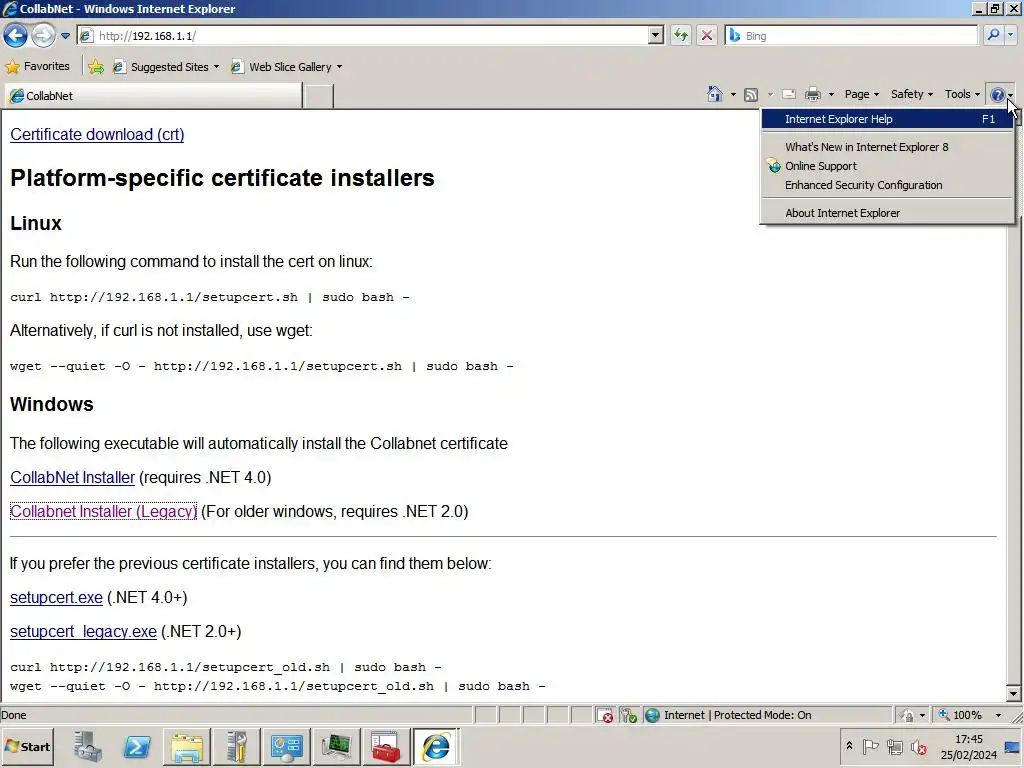This screenshot has width=1024, height=768.
Task: Click the muted volume speaker icon
Action: click(919, 746)
